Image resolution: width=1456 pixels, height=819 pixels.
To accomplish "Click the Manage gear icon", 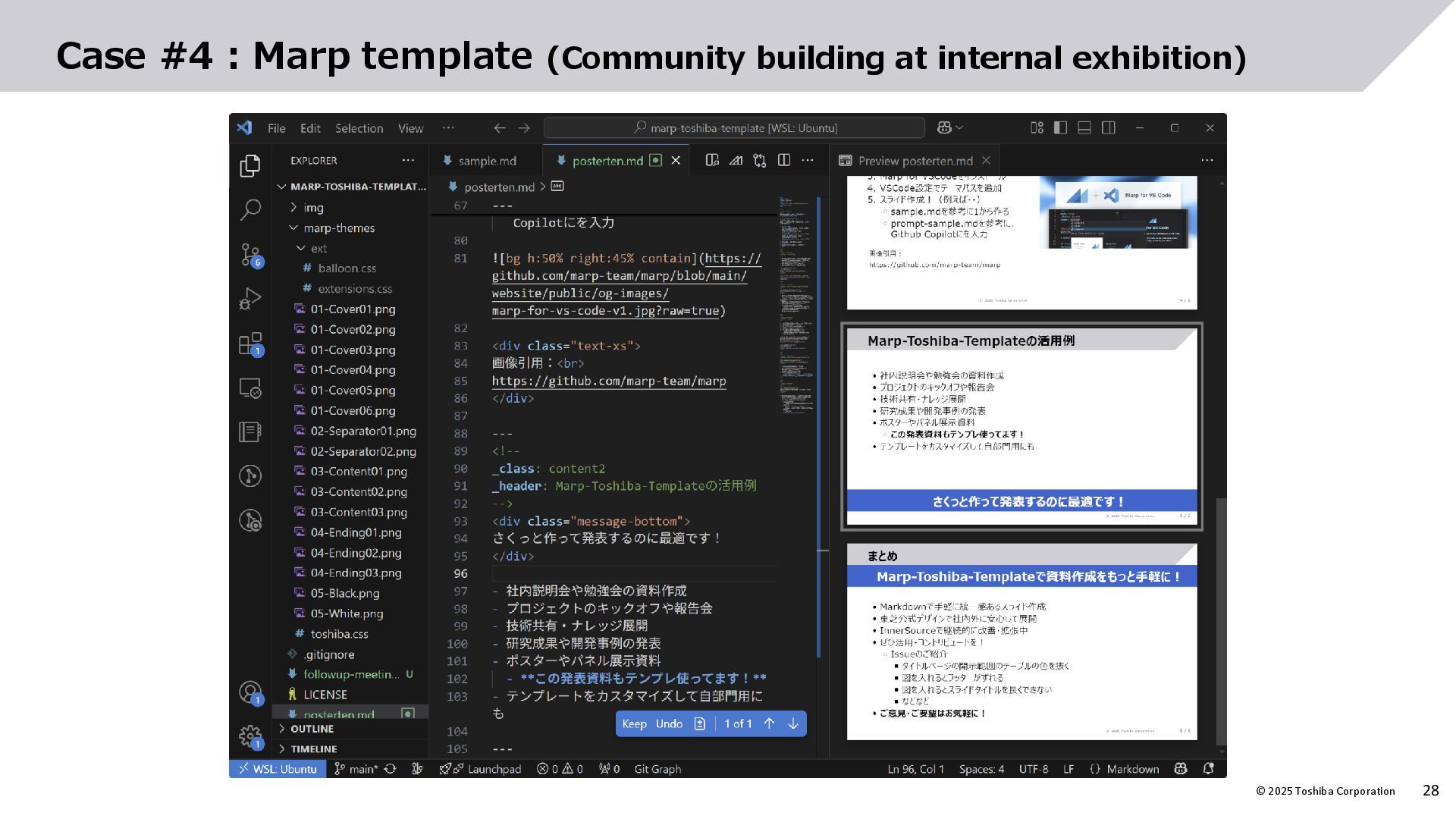I will [x=249, y=736].
